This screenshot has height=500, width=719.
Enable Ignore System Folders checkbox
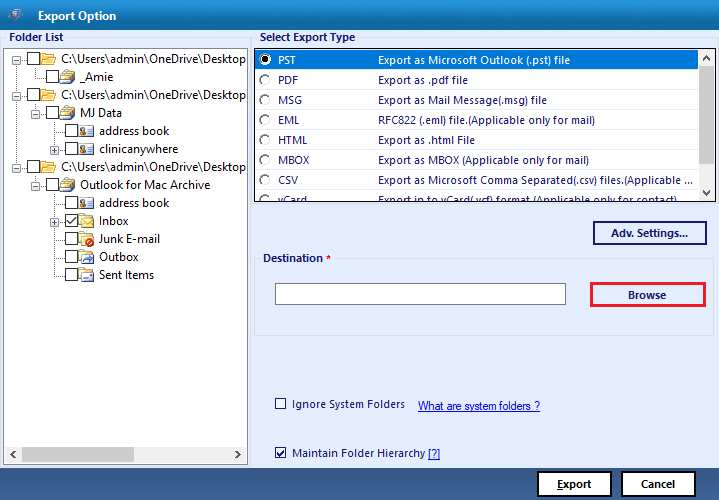coord(280,404)
